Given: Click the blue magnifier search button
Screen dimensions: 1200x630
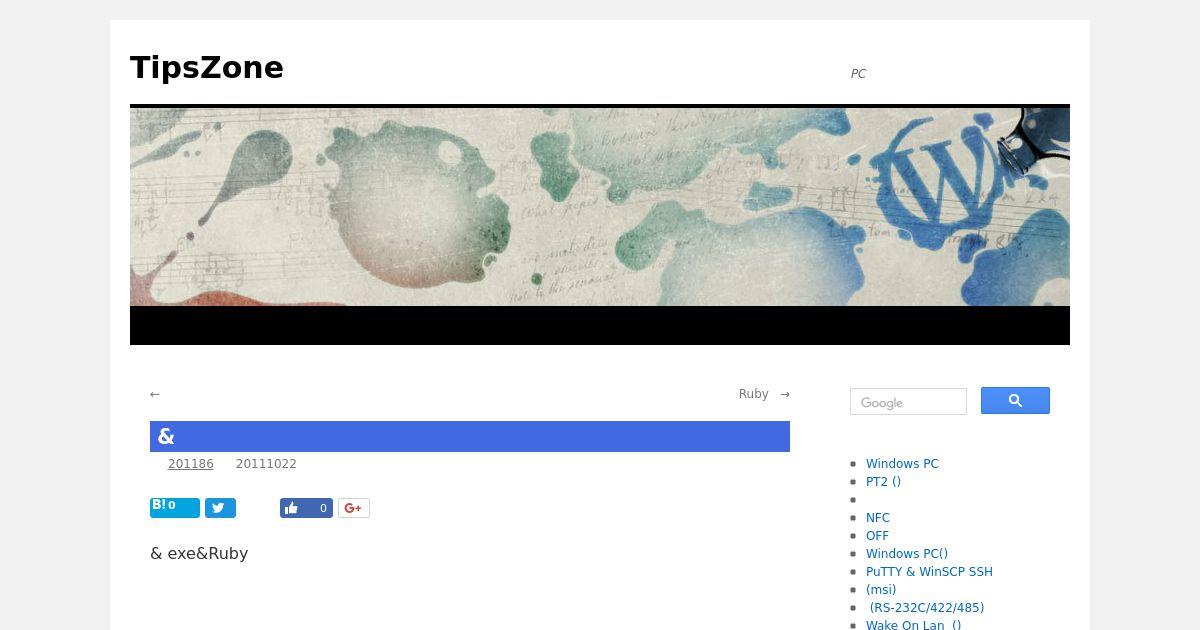Looking at the screenshot, I should coord(1015,401).
